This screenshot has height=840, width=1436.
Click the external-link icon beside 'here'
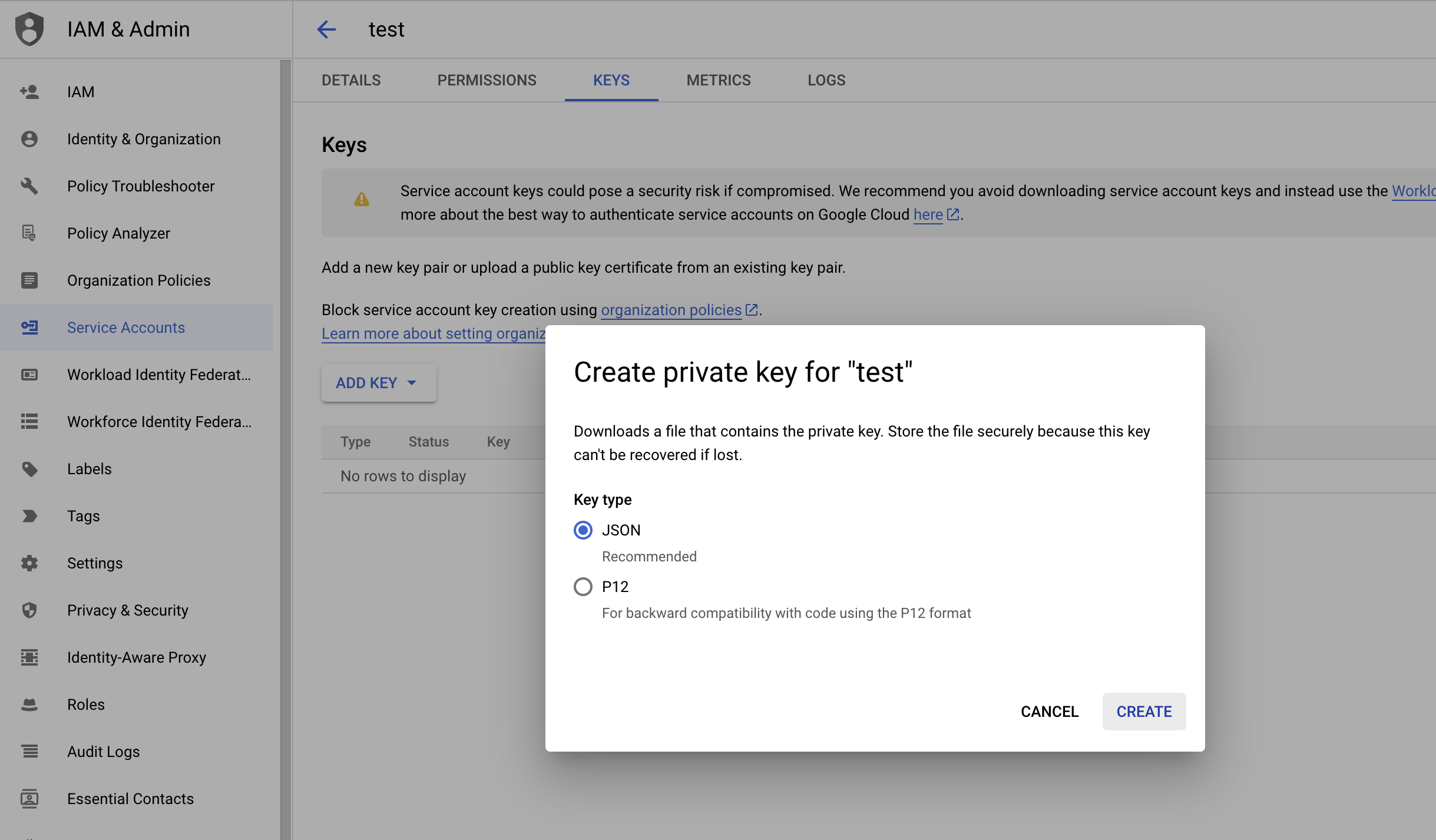point(953,214)
